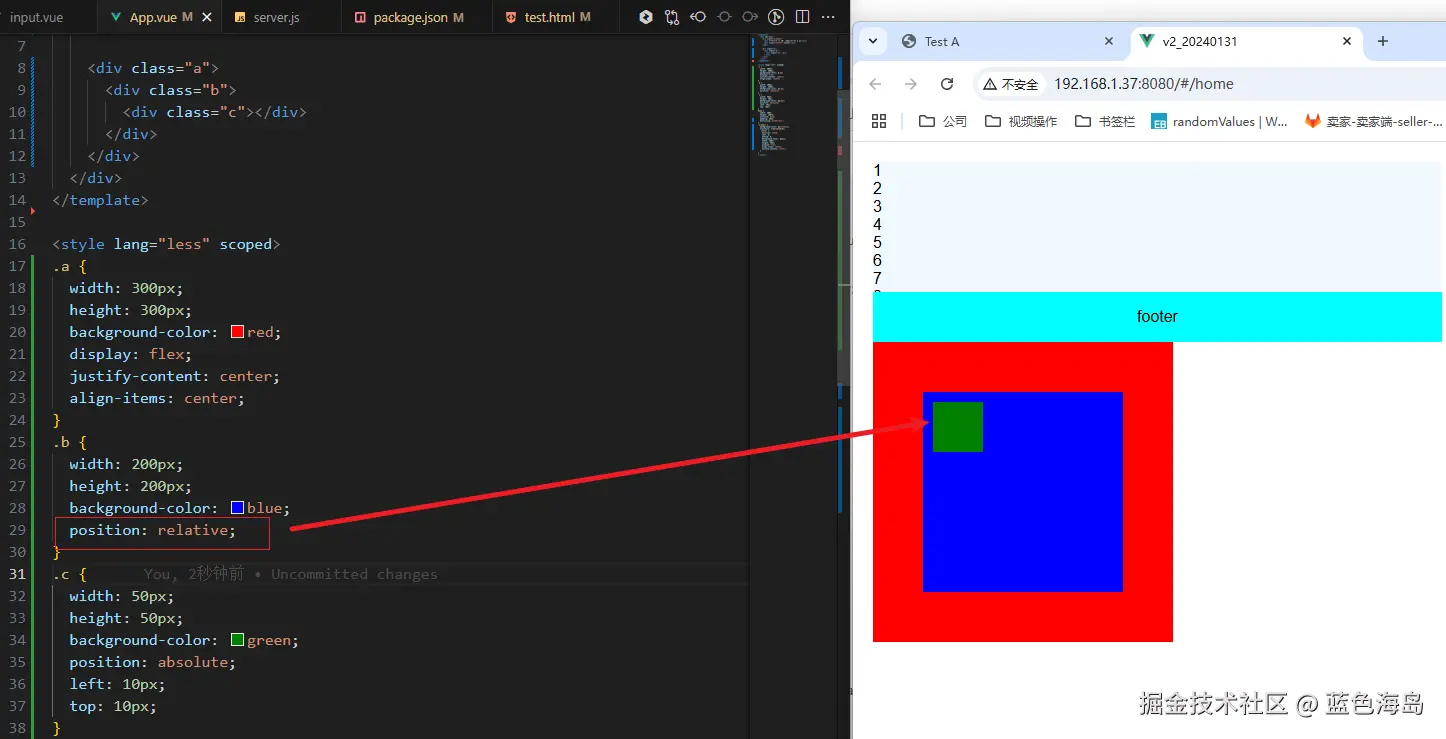Select the v2_20240131 browser tab
The image size is (1446, 739).
click(1246, 41)
